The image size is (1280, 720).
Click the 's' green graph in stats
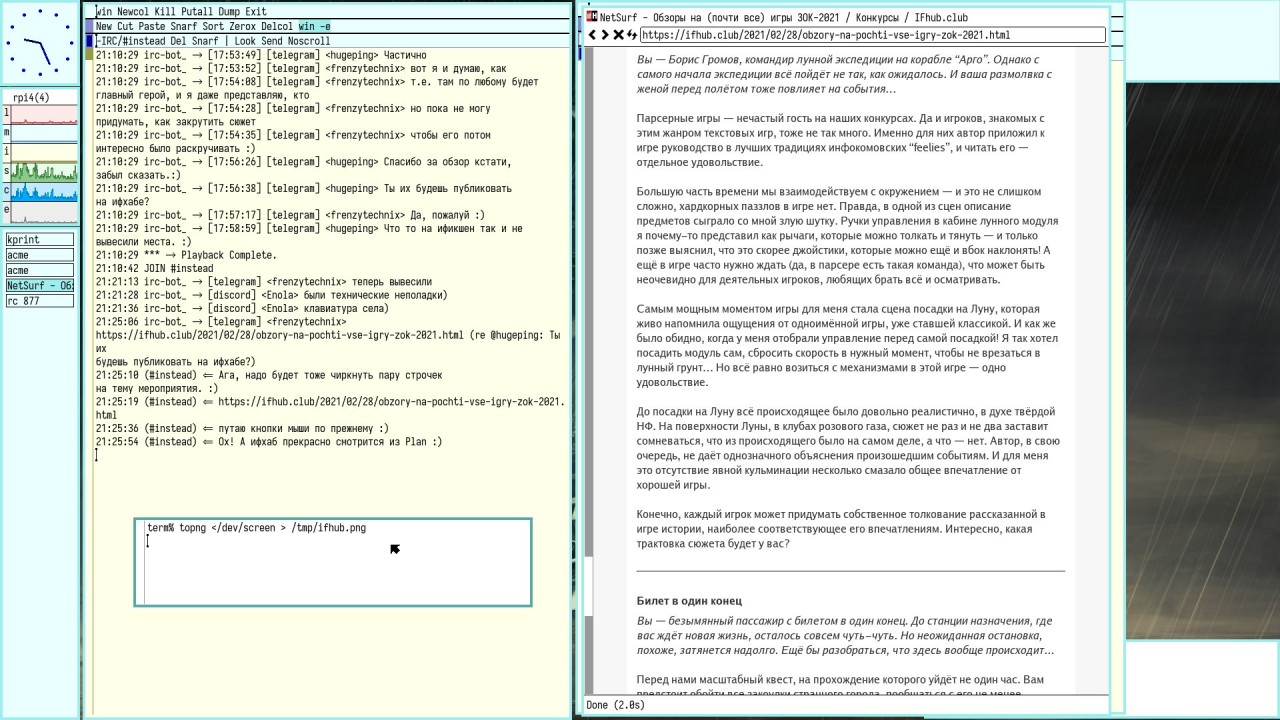(x=44, y=171)
